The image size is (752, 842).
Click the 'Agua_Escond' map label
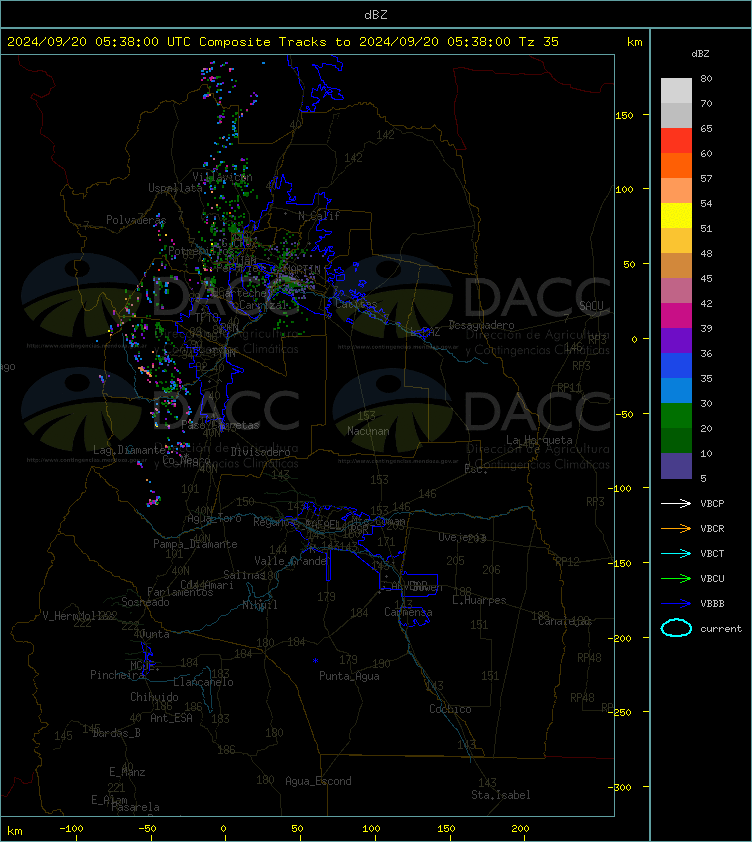click(318, 781)
